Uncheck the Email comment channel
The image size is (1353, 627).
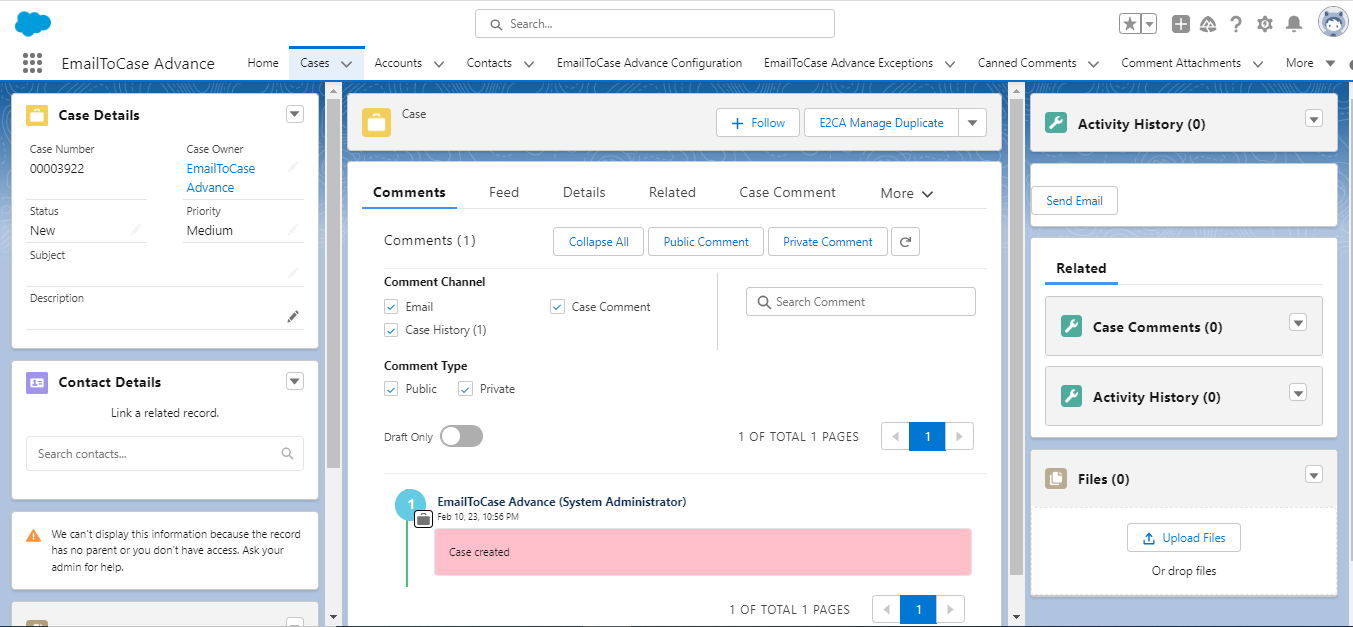point(391,307)
